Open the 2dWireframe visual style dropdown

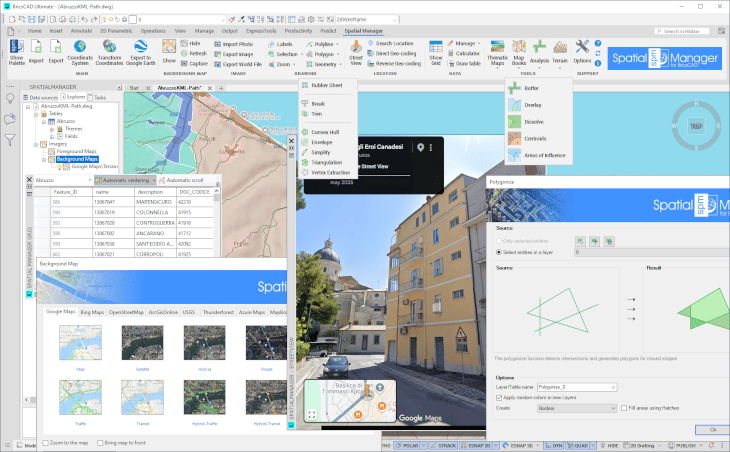point(395,20)
